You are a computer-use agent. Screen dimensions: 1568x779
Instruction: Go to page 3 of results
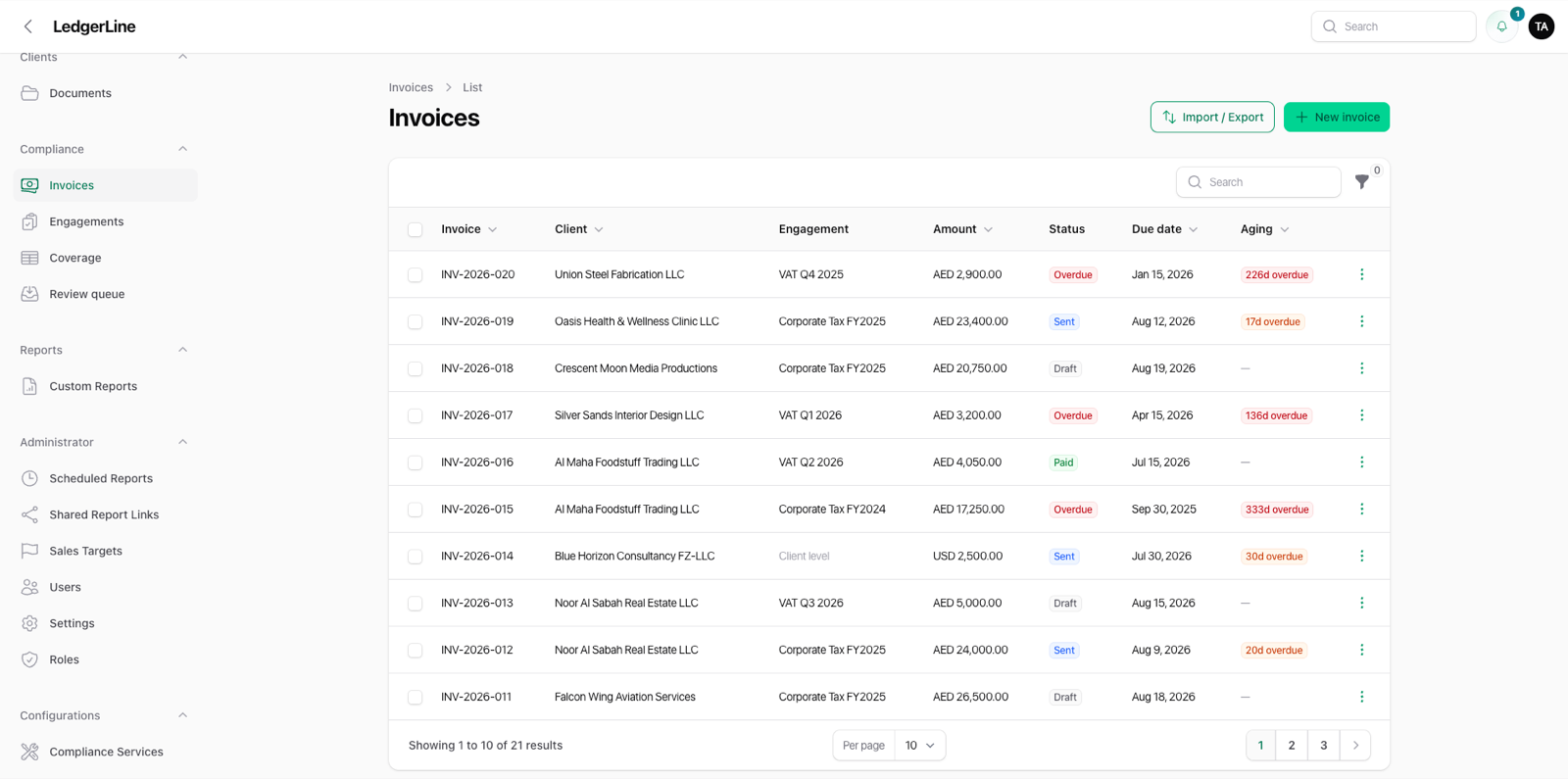click(x=1323, y=746)
